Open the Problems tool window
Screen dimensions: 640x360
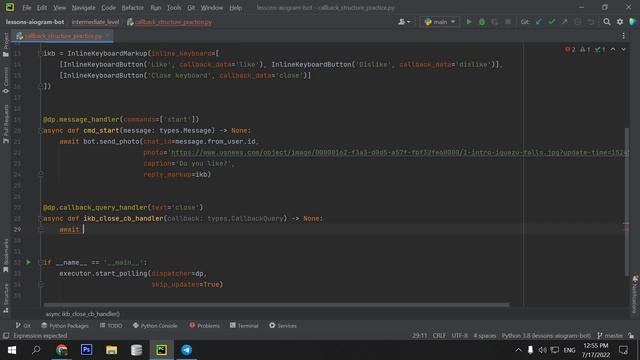coord(204,326)
